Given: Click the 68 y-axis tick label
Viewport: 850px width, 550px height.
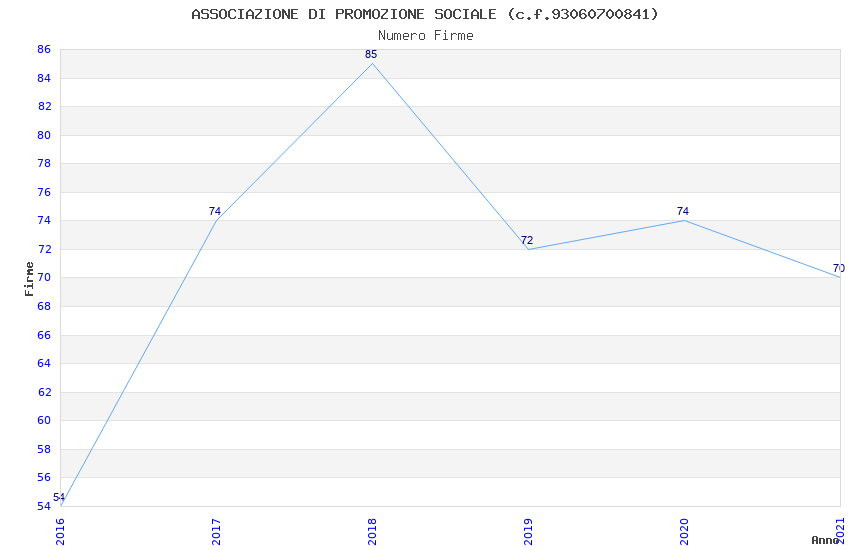Looking at the screenshot, I should (44, 307).
